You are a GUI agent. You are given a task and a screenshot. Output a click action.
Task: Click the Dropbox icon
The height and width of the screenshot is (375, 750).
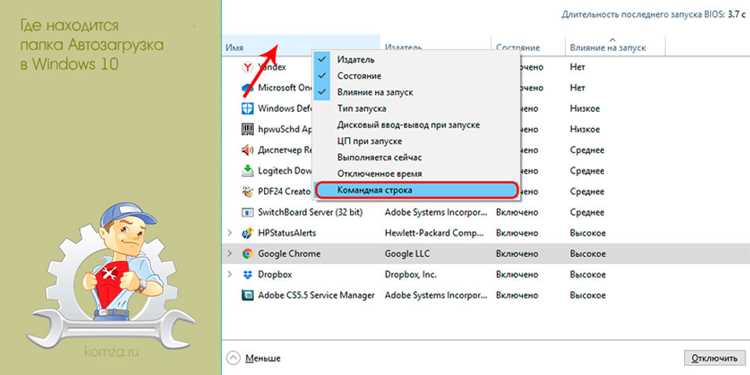pyautogui.click(x=247, y=275)
